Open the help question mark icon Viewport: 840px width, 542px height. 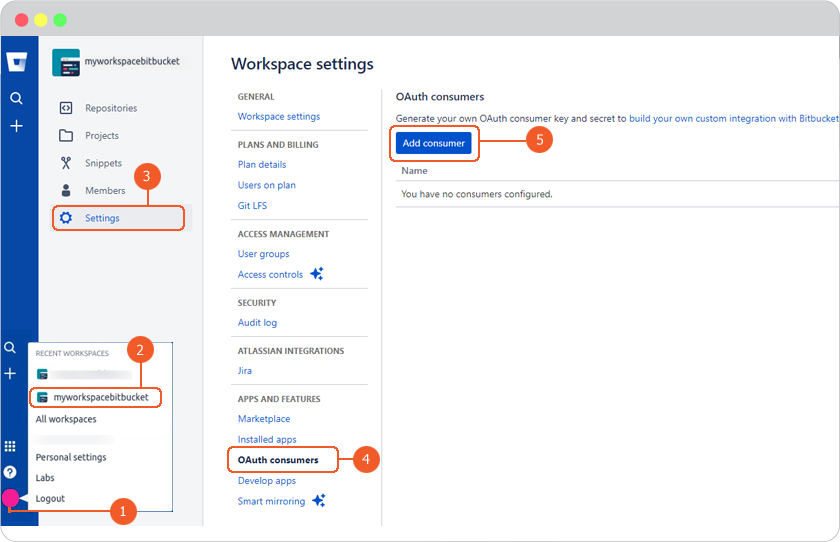(x=10, y=472)
